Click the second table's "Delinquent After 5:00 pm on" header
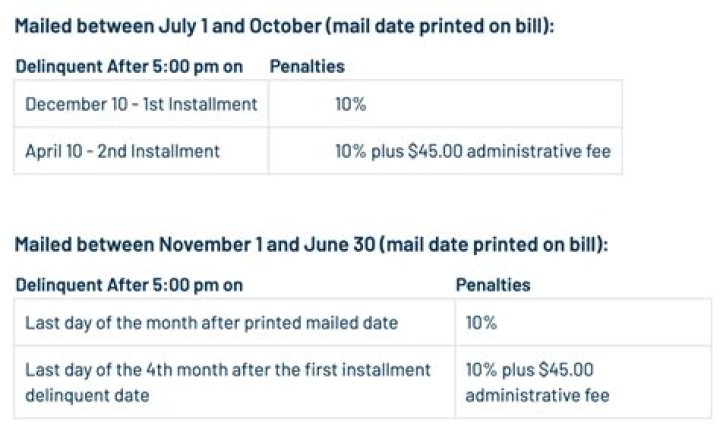 (x=129, y=285)
